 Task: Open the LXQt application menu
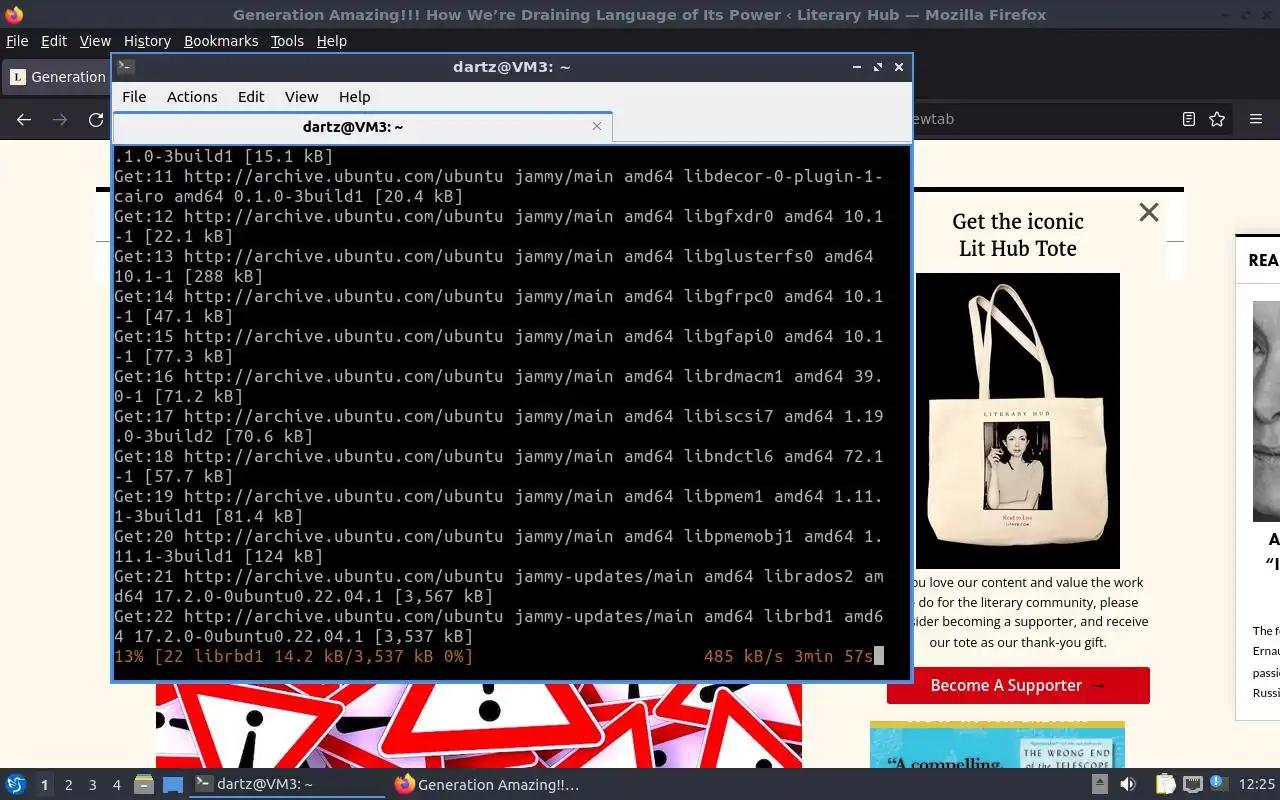[x=15, y=785]
